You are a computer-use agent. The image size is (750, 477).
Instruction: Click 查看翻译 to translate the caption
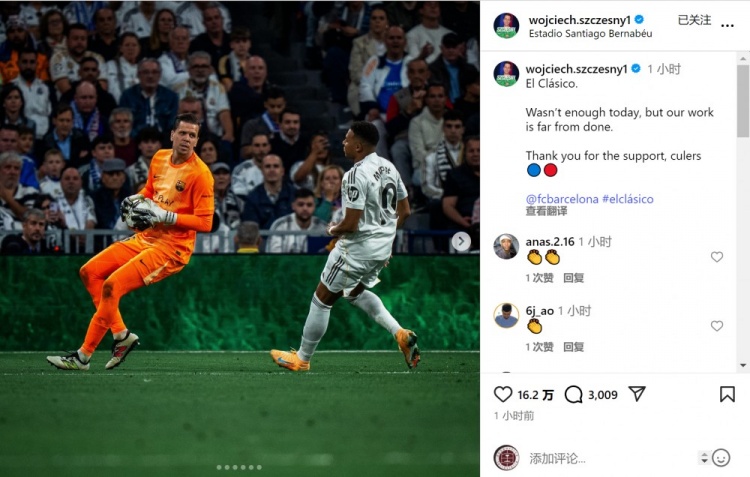[546, 211]
